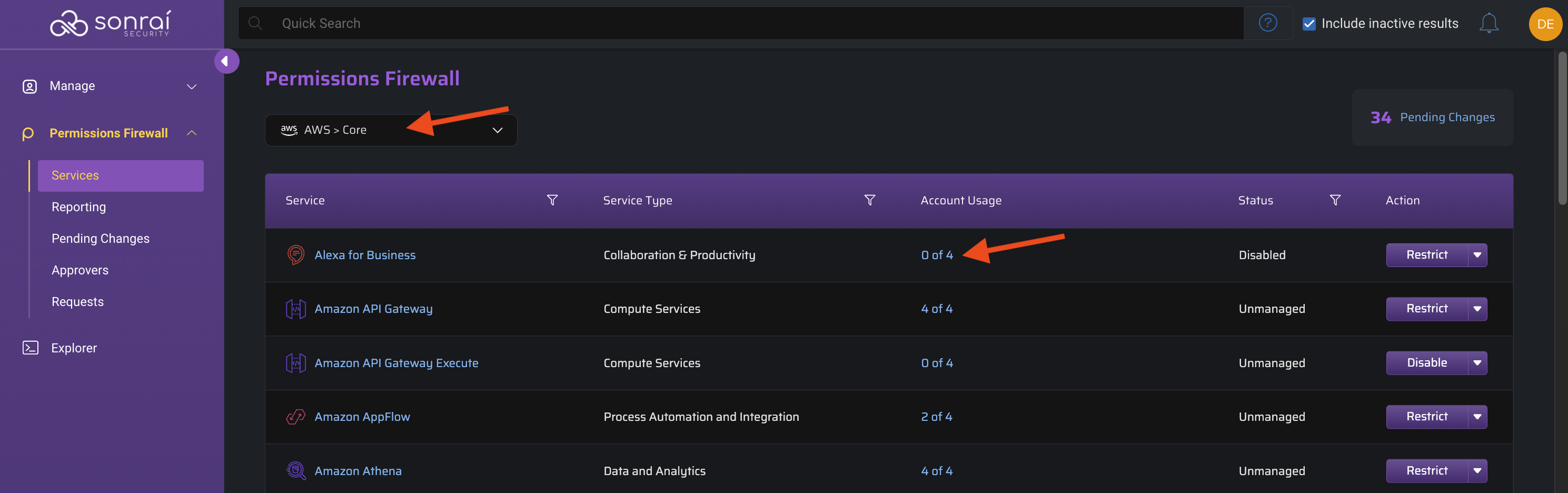1568x493 pixels.
Task: Open the DE user avatar menu
Action: 1545,24
